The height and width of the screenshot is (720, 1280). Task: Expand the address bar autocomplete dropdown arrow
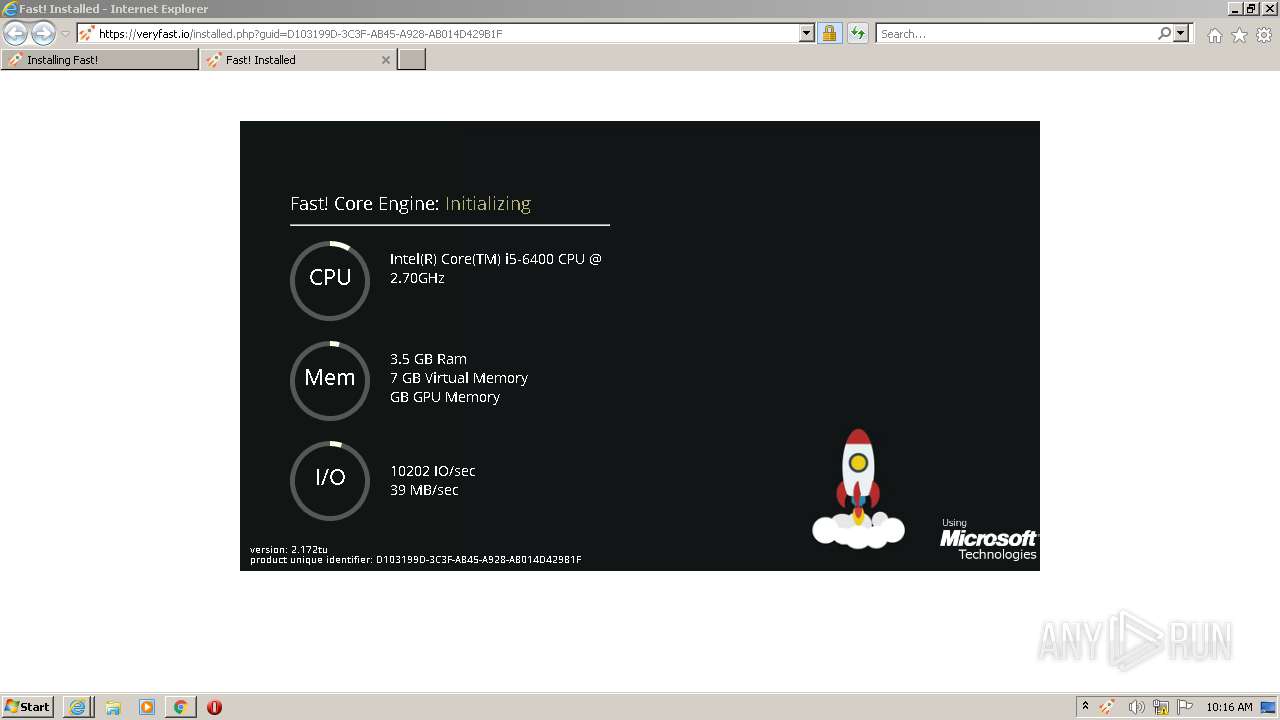pyautogui.click(x=807, y=33)
